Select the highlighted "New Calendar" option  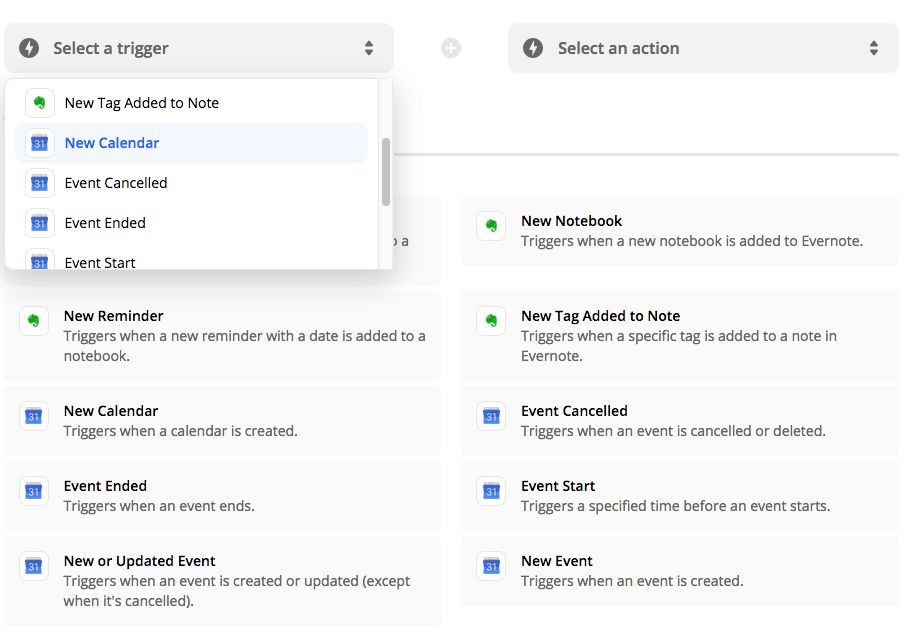pos(111,143)
